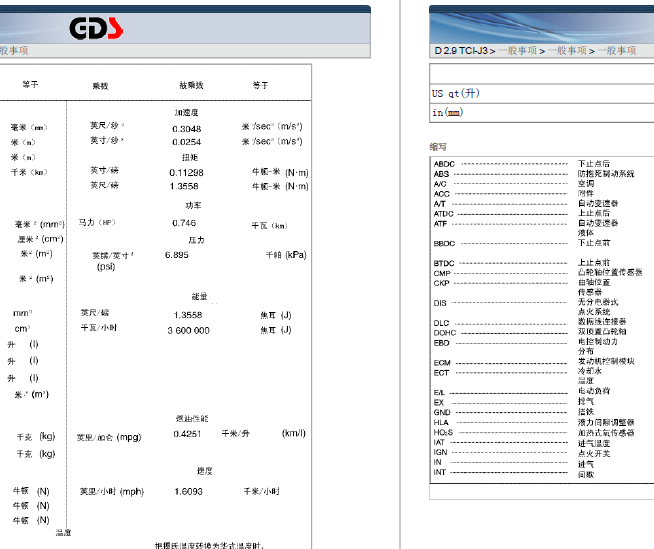Click the value 0.0254
Viewport: 654px width, 549px height.
point(187,142)
